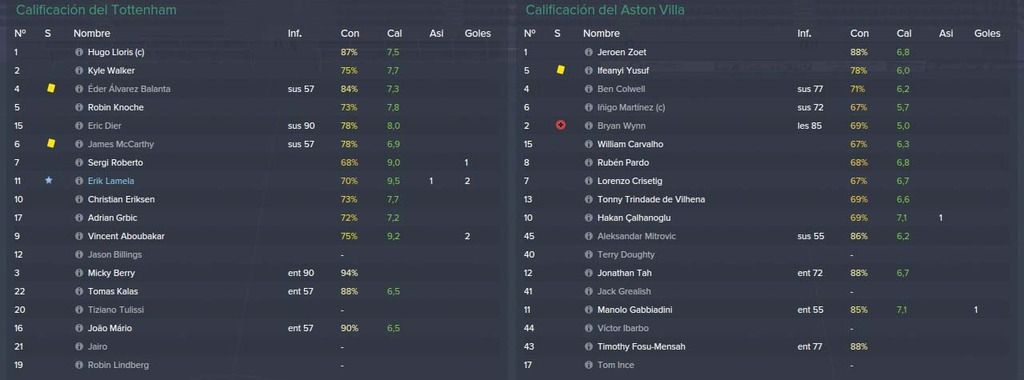Click the info icon beside Jeroen Zoet
1024x380 pixels.
click(588, 52)
